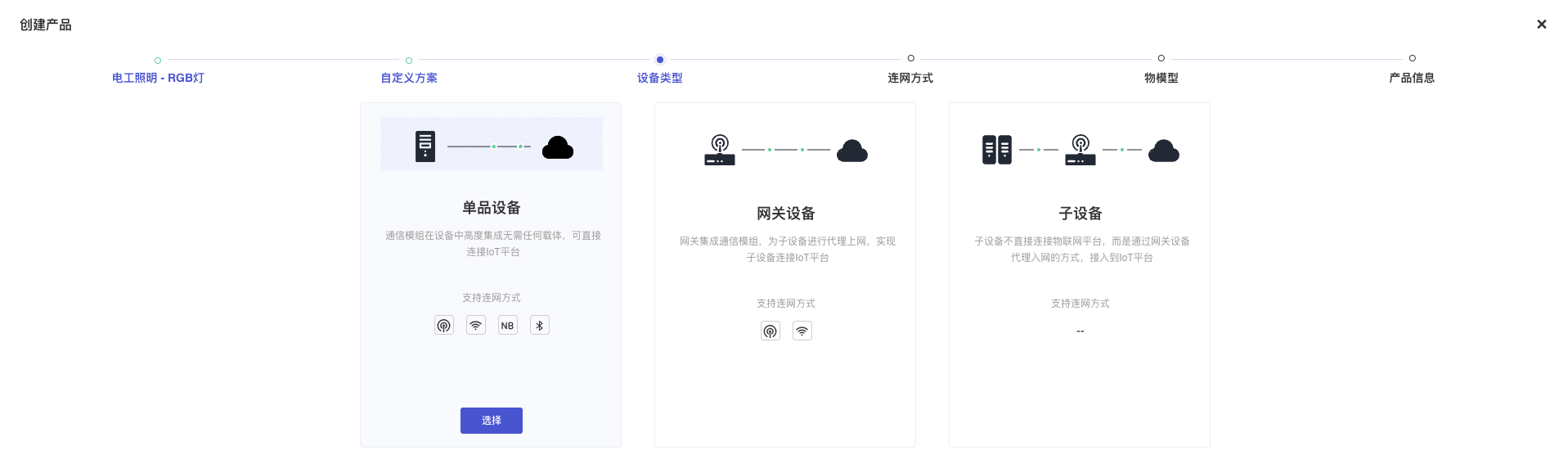Click the gateway router icon in 网关设备 illustration
Image resolution: width=1568 pixels, height=464 pixels.
(720, 151)
